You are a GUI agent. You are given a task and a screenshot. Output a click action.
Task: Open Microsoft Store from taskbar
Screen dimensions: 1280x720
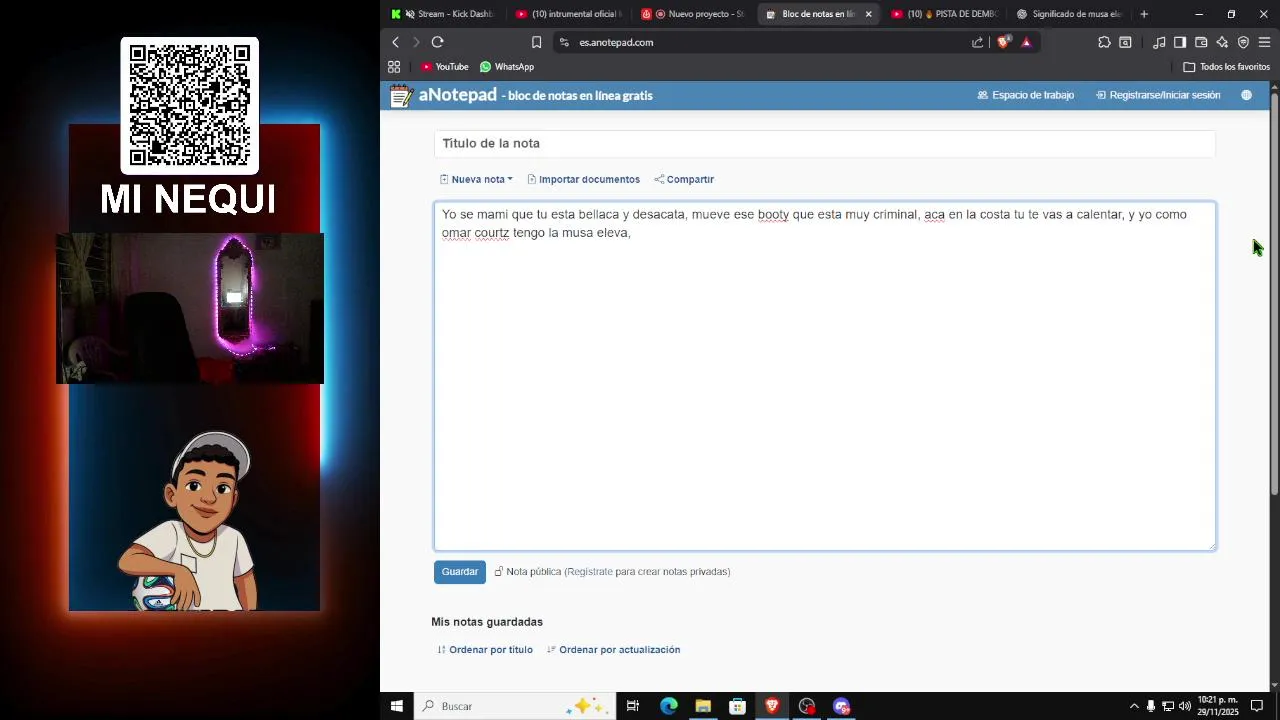[738, 706]
